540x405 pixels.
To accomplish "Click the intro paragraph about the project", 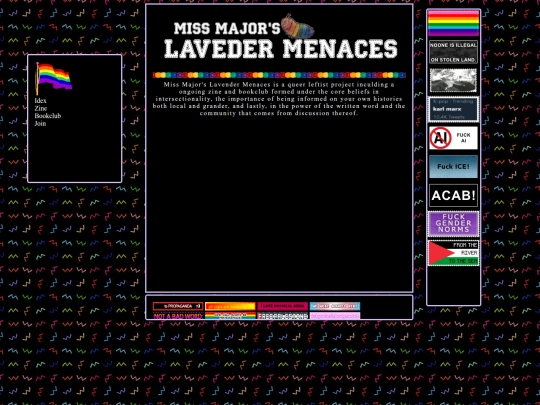I will coord(279,99).
